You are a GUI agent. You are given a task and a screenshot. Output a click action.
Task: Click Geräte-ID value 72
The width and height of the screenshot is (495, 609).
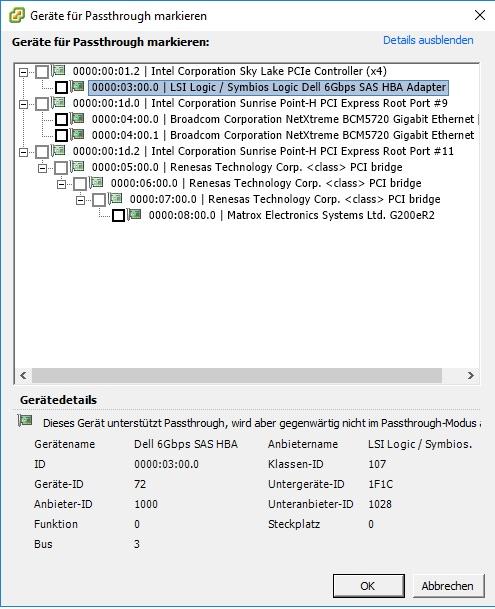pos(140,484)
